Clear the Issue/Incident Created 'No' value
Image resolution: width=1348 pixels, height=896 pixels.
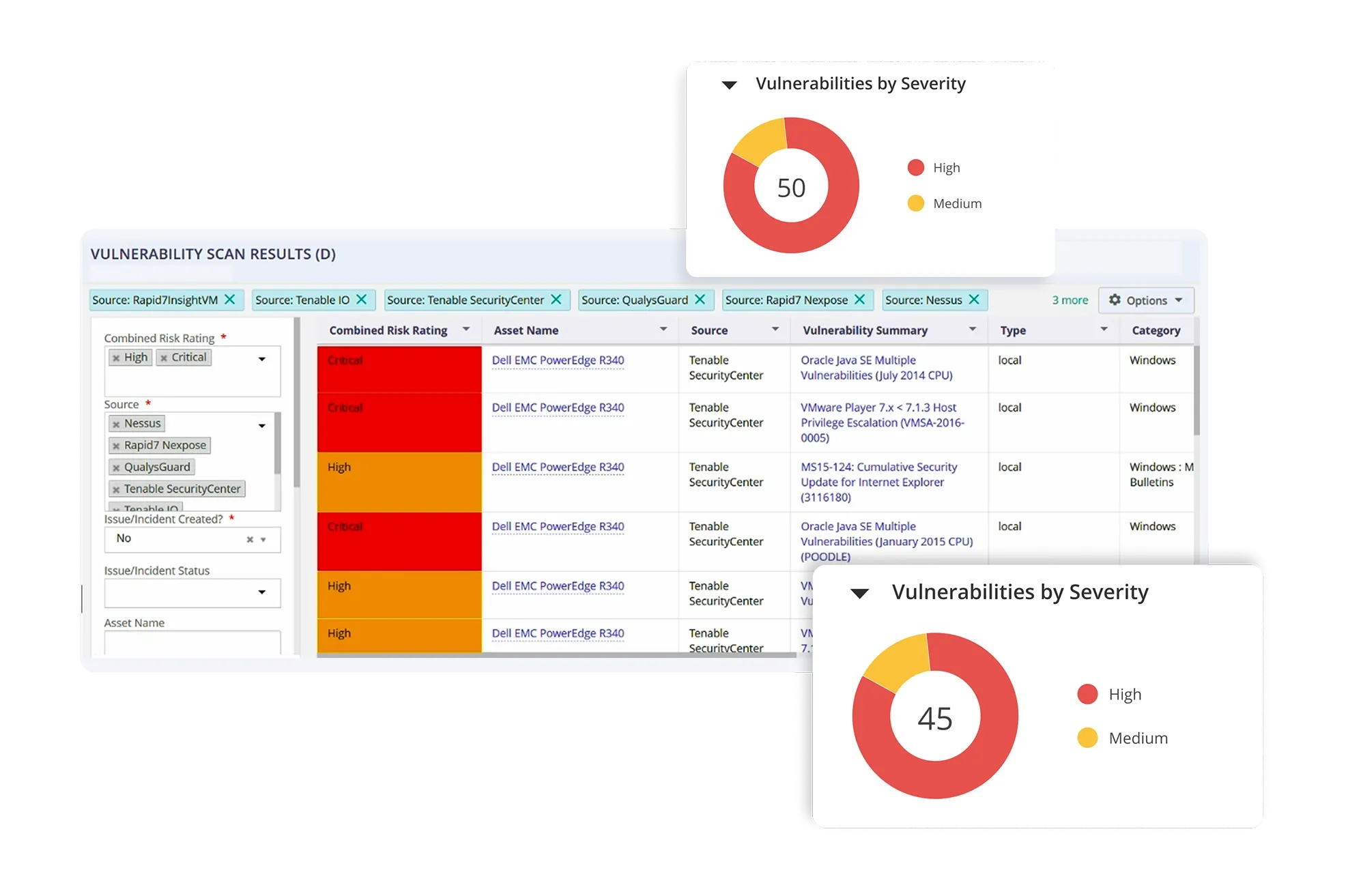[x=250, y=540]
